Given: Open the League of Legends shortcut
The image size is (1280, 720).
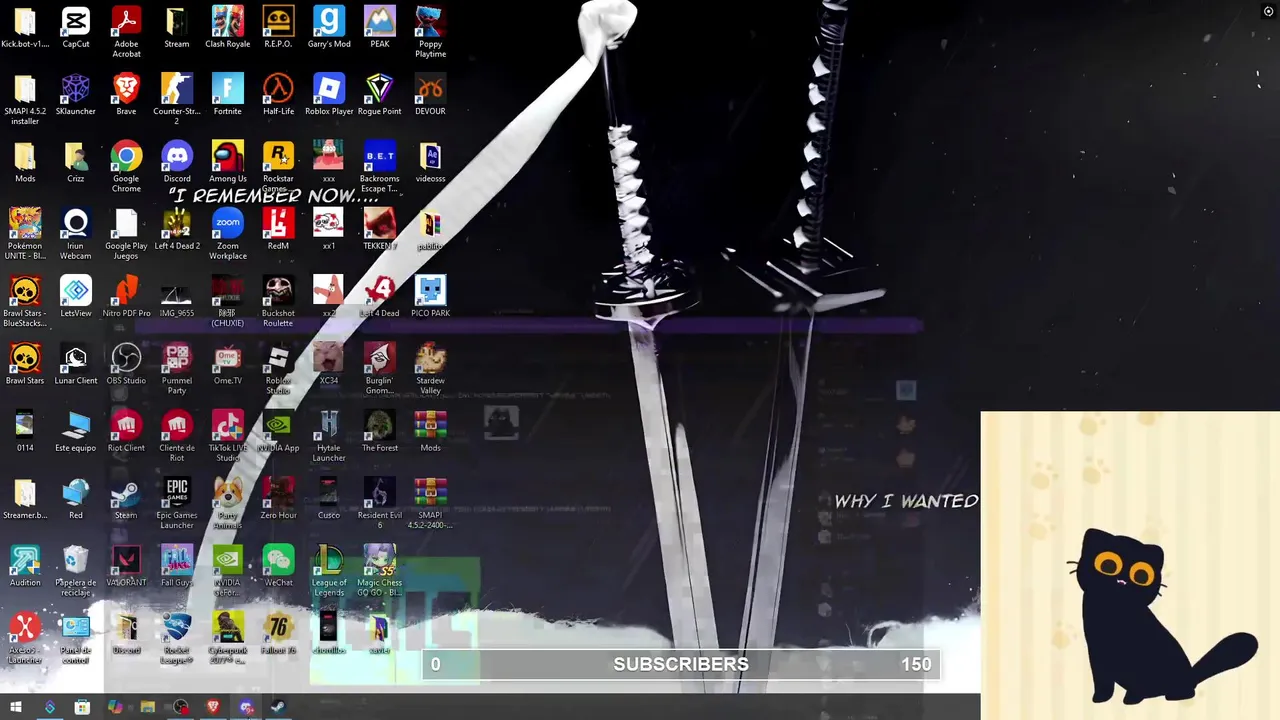Looking at the screenshot, I should (329, 569).
